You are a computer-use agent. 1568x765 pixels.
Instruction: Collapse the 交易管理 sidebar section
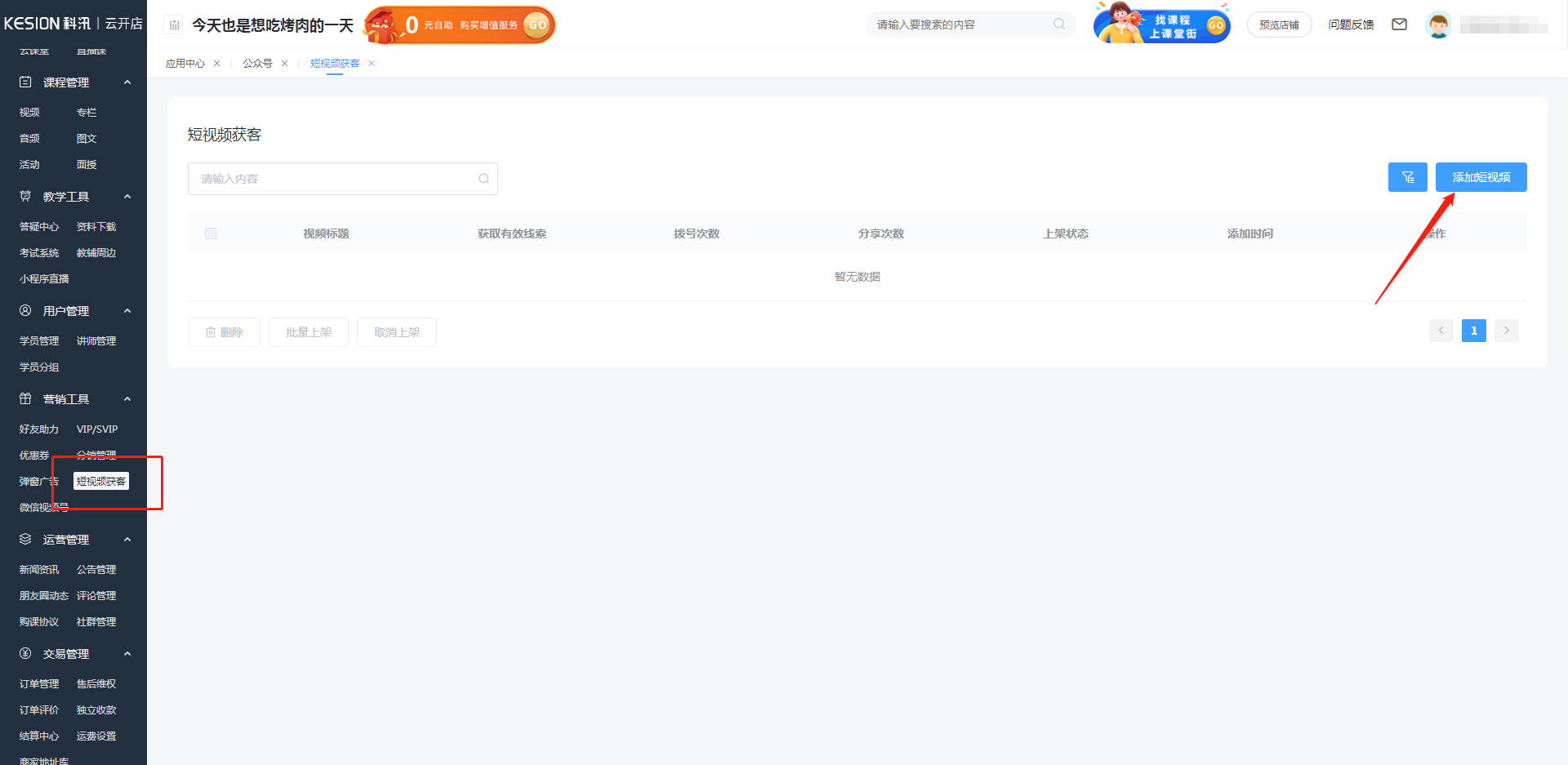pos(127,654)
